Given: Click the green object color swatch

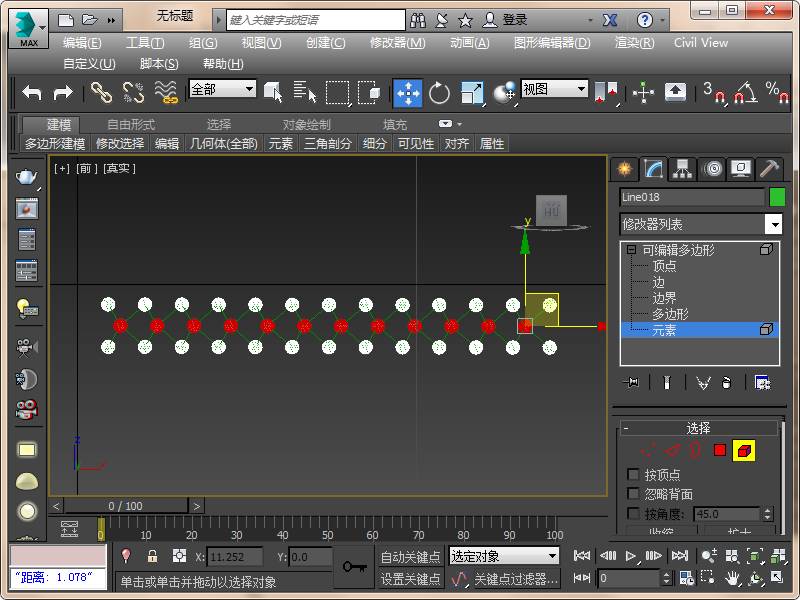Looking at the screenshot, I should tap(777, 197).
